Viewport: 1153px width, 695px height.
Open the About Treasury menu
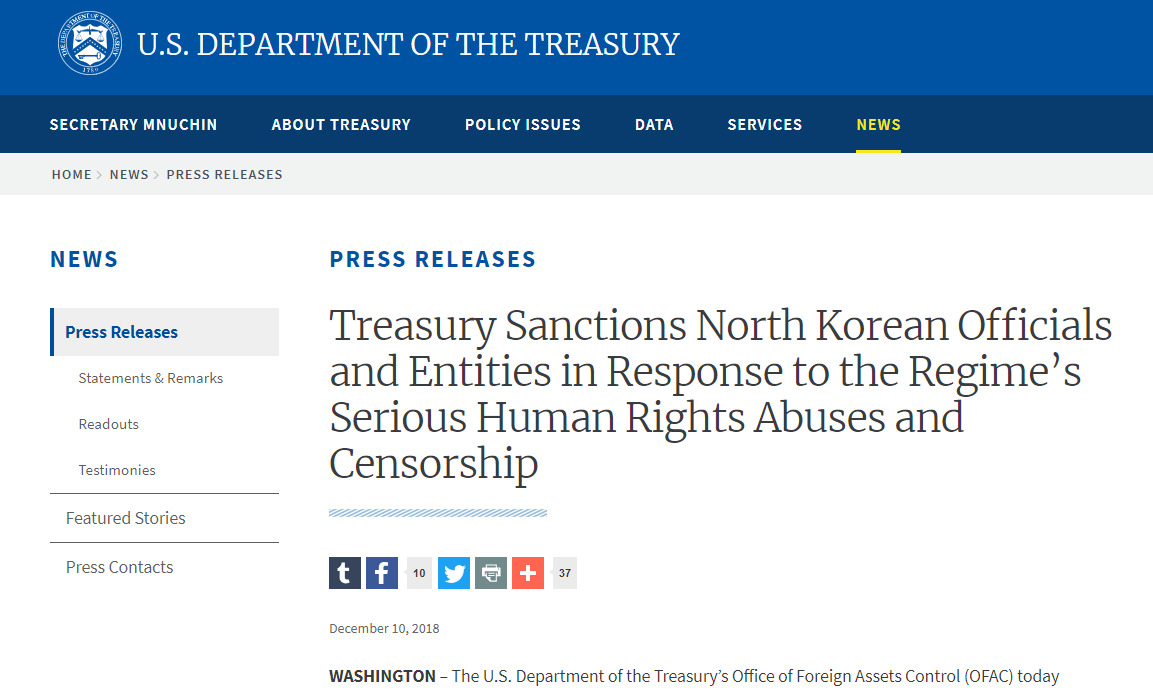[341, 124]
